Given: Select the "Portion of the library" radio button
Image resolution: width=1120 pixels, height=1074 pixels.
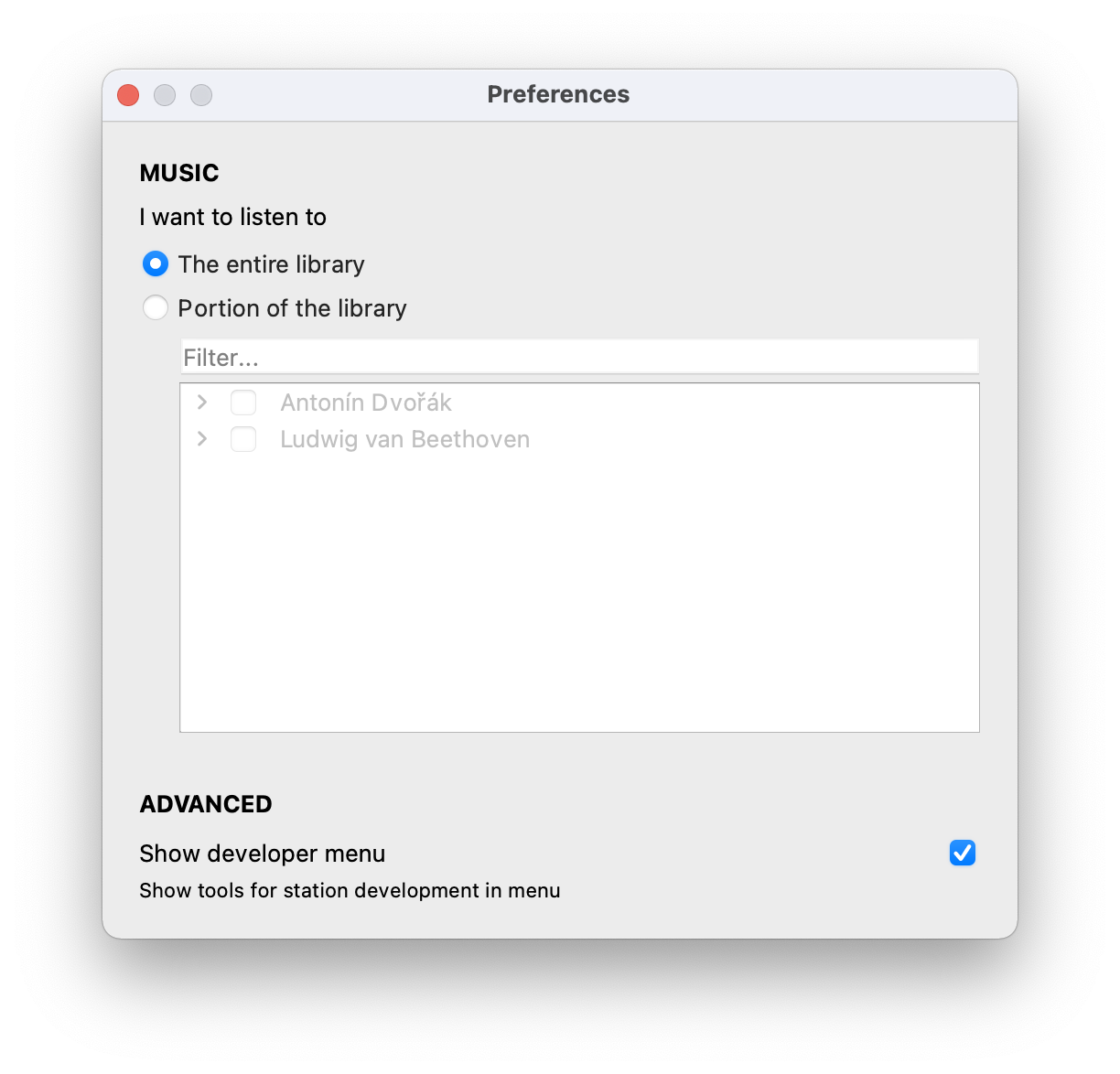Looking at the screenshot, I should [156, 307].
